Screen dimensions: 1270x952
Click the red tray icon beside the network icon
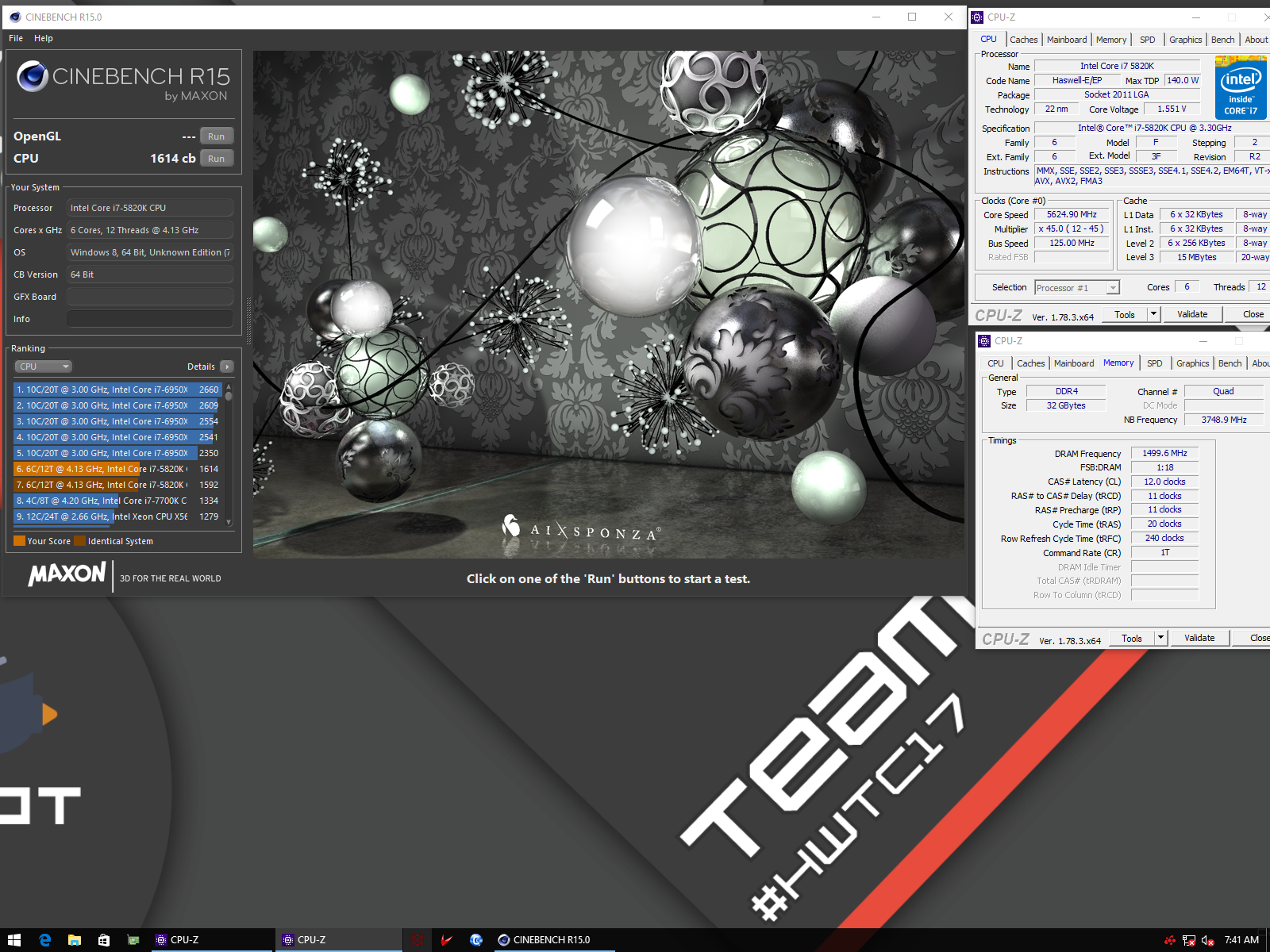click(1170, 940)
